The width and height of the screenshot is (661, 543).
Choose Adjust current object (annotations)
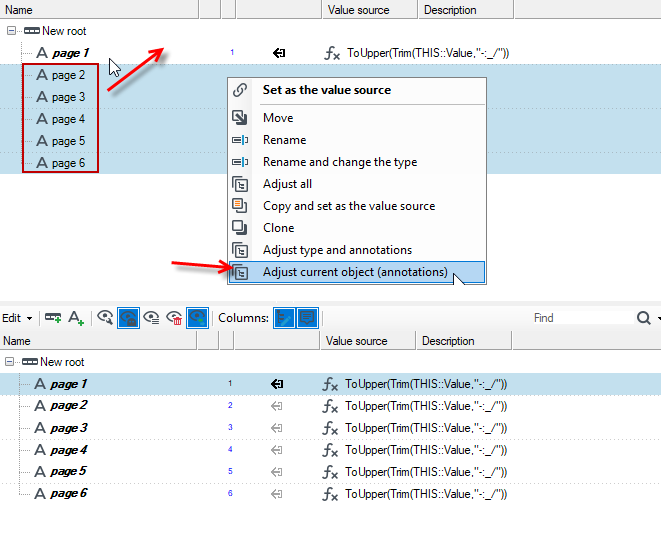357,272
